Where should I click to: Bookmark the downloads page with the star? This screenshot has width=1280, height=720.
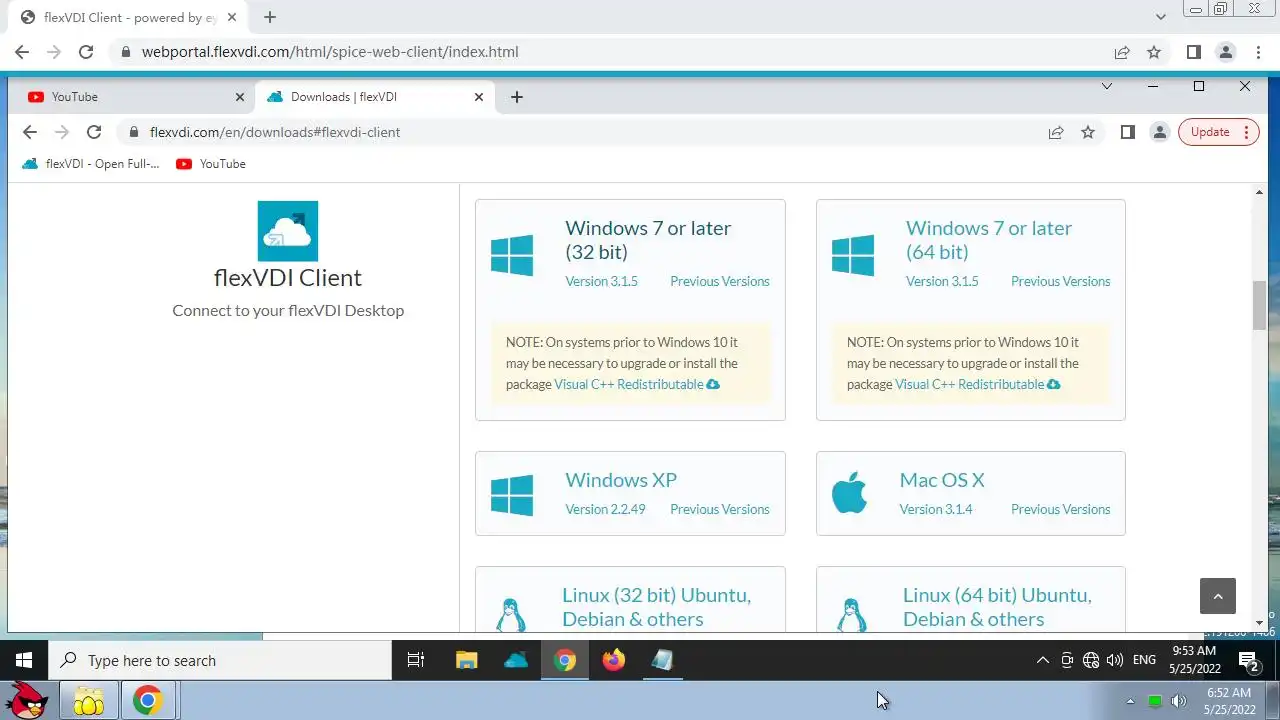[x=1088, y=132]
